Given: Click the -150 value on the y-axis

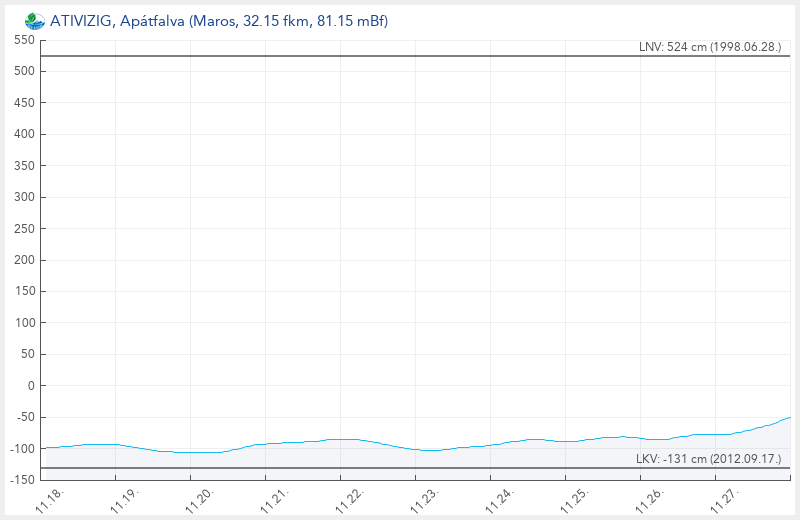Looking at the screenshot, I should [x=22, y=480].
